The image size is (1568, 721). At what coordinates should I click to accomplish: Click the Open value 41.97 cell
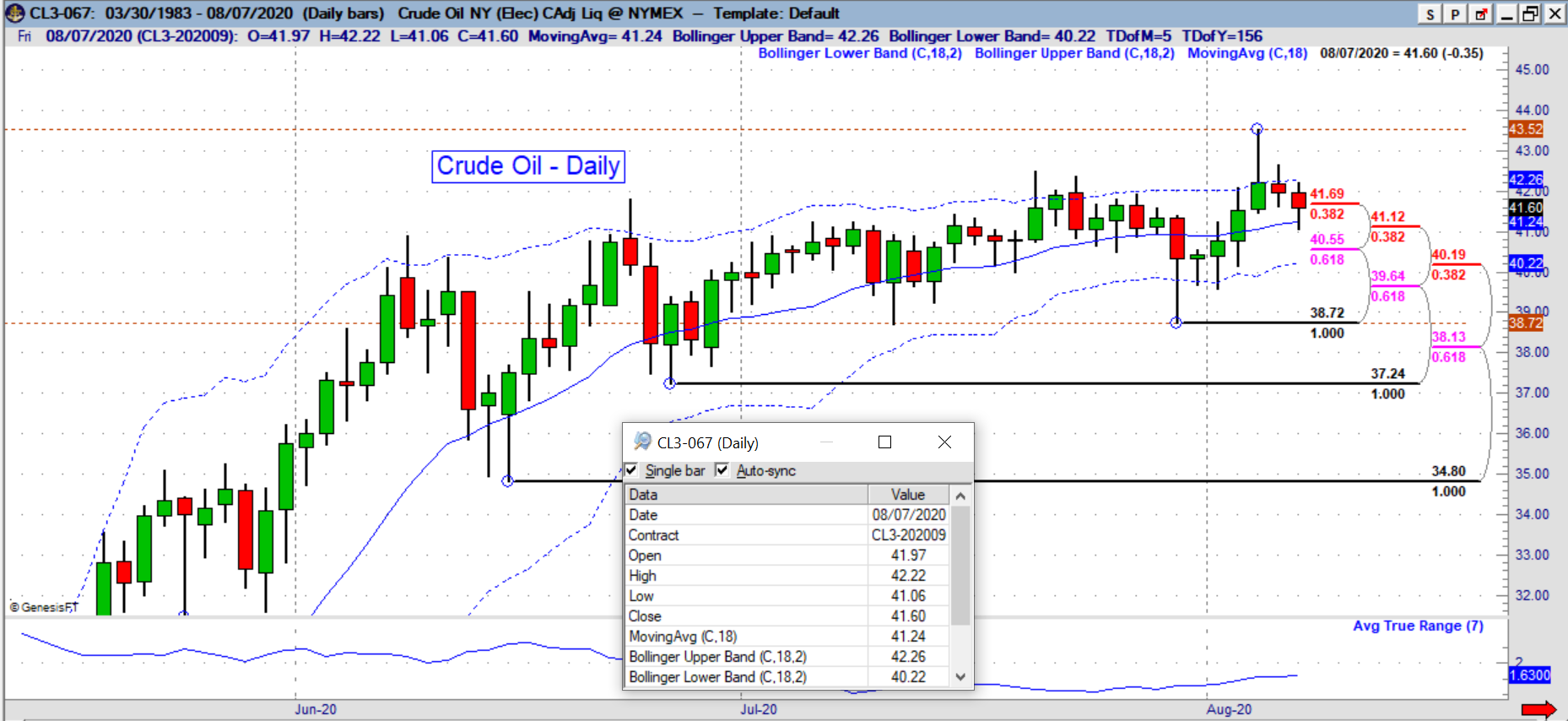point(909,556)
